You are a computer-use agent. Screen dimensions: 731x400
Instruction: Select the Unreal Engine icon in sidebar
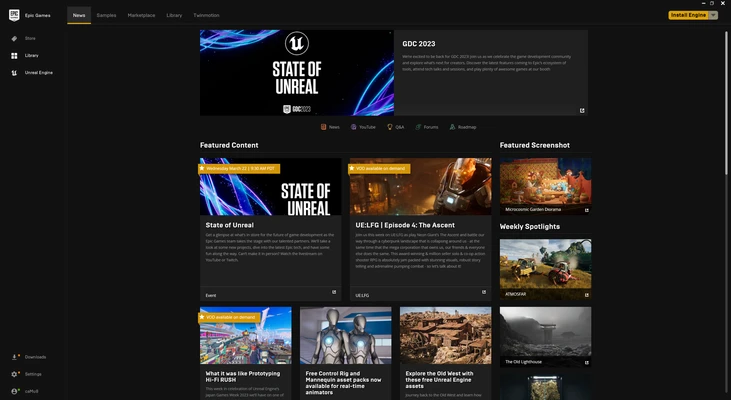14,73
